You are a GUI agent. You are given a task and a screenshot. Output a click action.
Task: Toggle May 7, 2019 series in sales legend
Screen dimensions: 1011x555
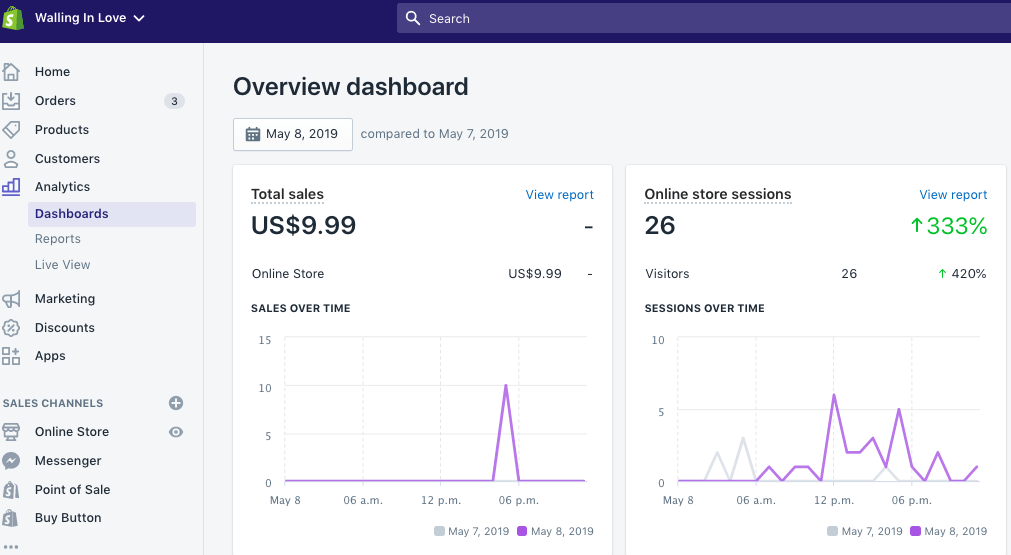(x=472, y=531)
